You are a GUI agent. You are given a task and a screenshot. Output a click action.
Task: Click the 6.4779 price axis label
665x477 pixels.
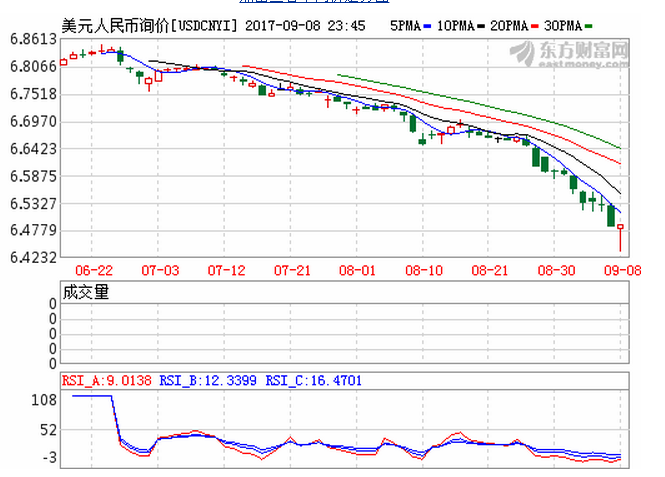coord(34,230)
